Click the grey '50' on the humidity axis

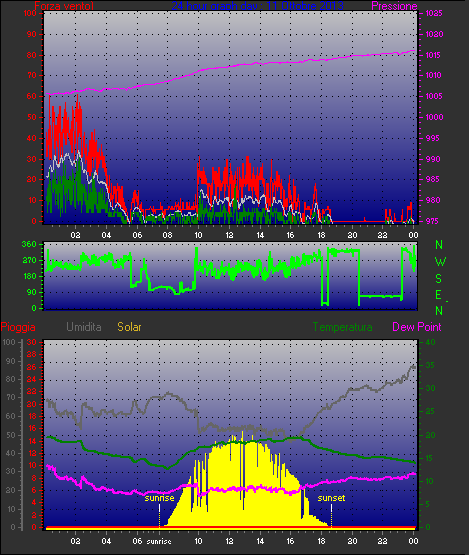[10, 435]
